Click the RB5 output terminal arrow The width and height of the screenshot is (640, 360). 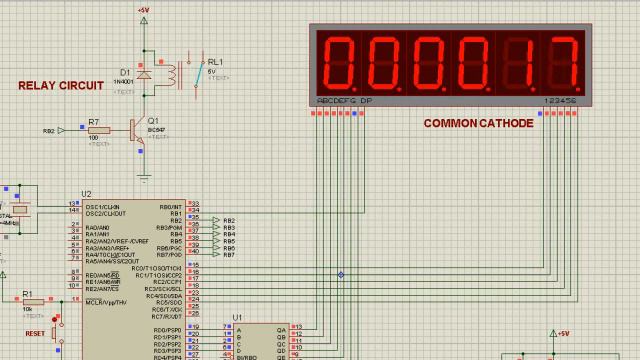[216, 241]
